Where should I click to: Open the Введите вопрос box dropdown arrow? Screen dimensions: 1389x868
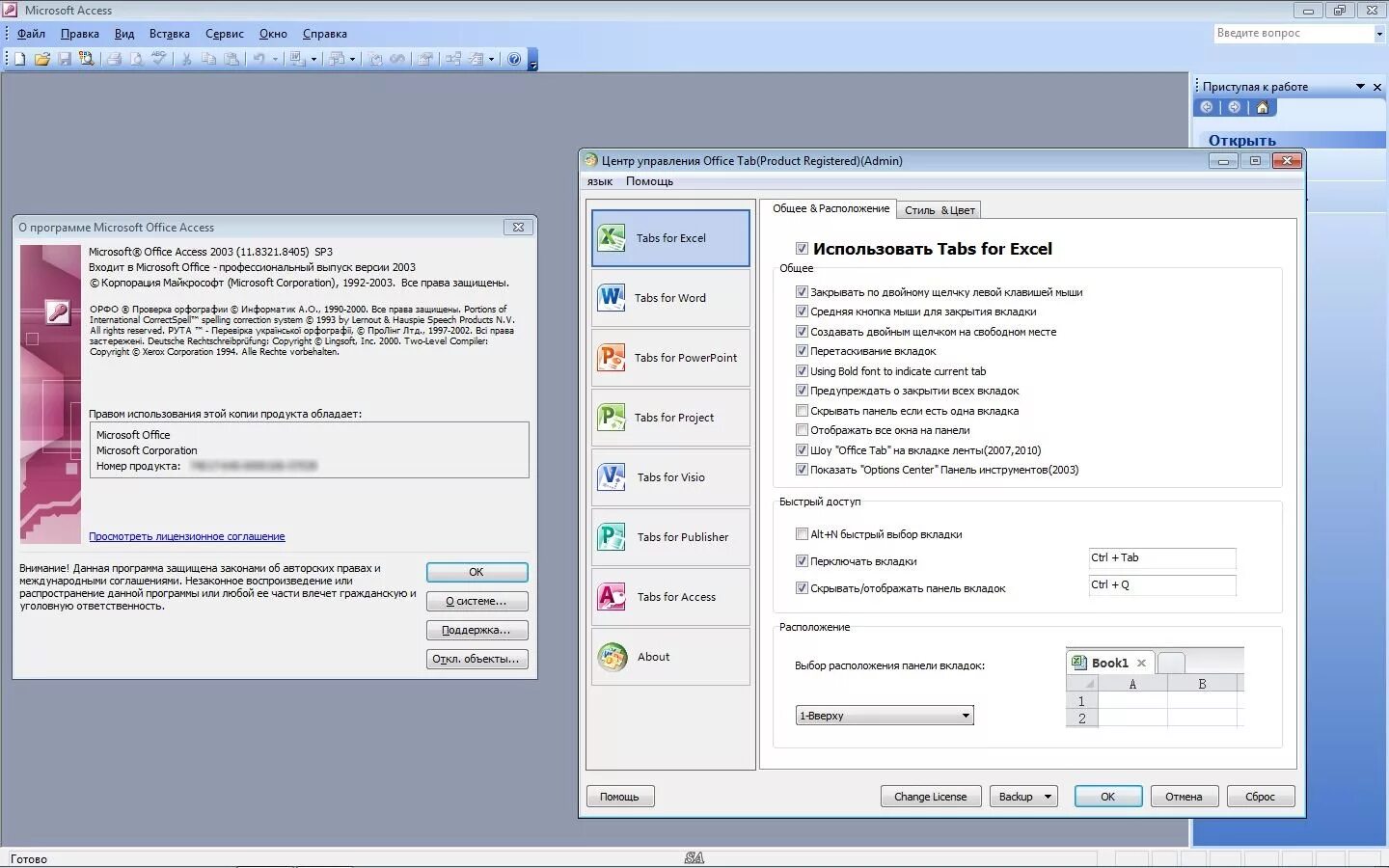coord(1379,34)
